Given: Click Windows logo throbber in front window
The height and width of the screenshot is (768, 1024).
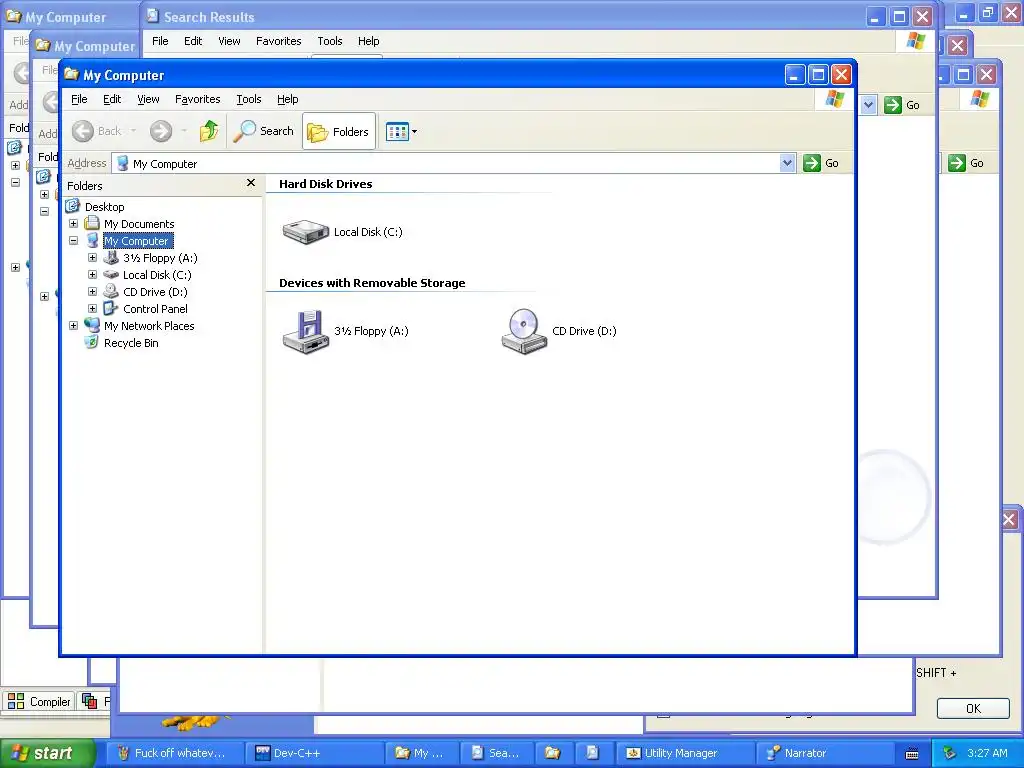Looking at the screenshot, I should coord(835,99).
